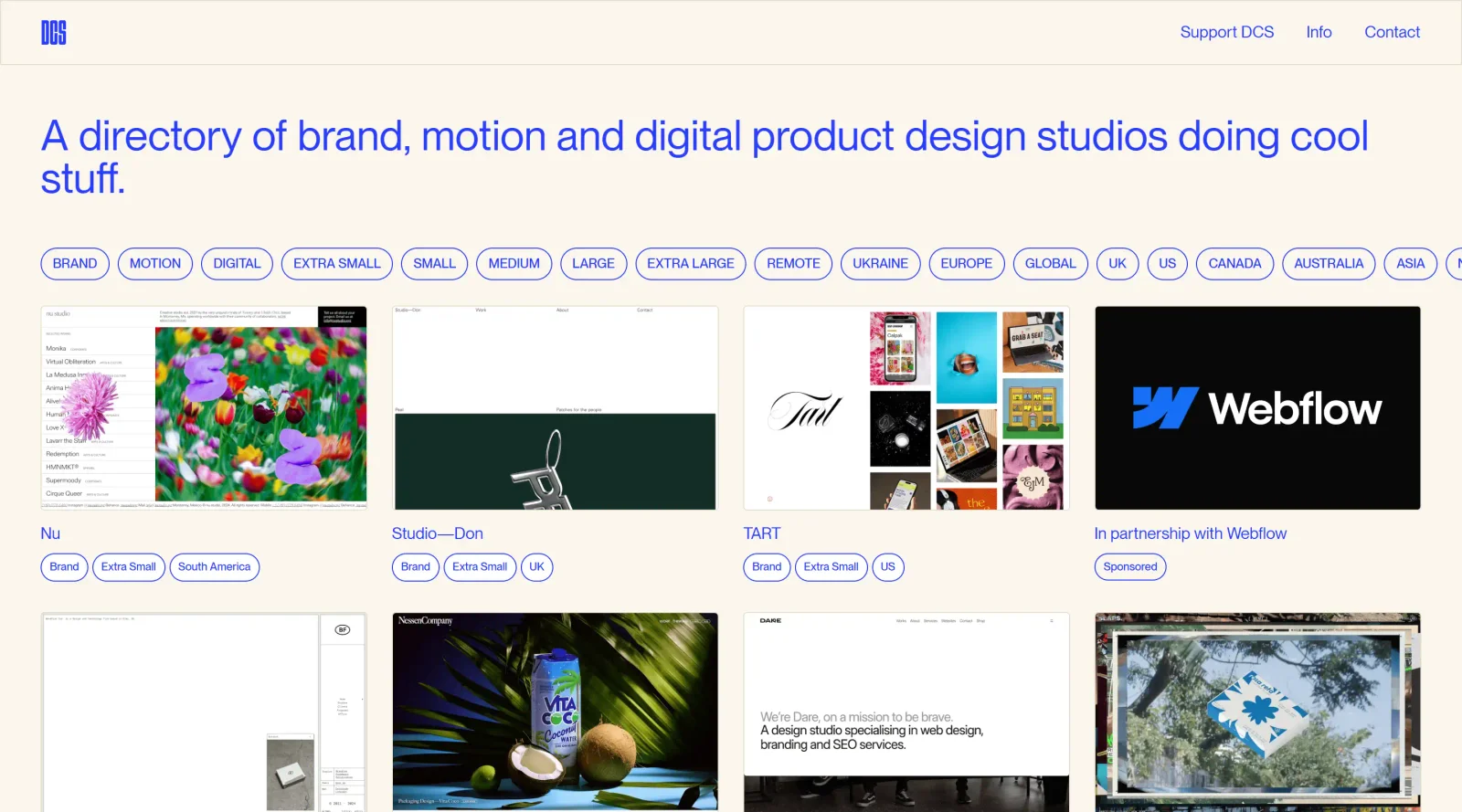Open In partnership with Webflow link
This screenshot has height=812, width=1462.
[1190, 533]
